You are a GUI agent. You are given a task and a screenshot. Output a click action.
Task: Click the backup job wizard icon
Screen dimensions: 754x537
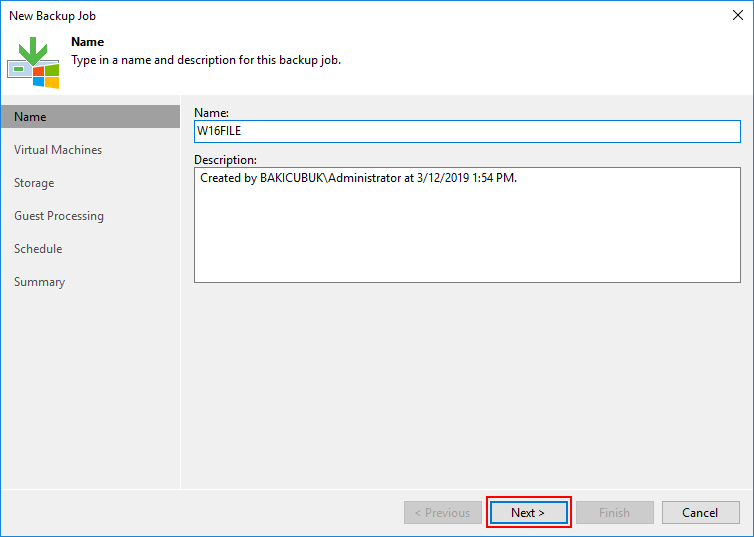[x=33, y=62]
